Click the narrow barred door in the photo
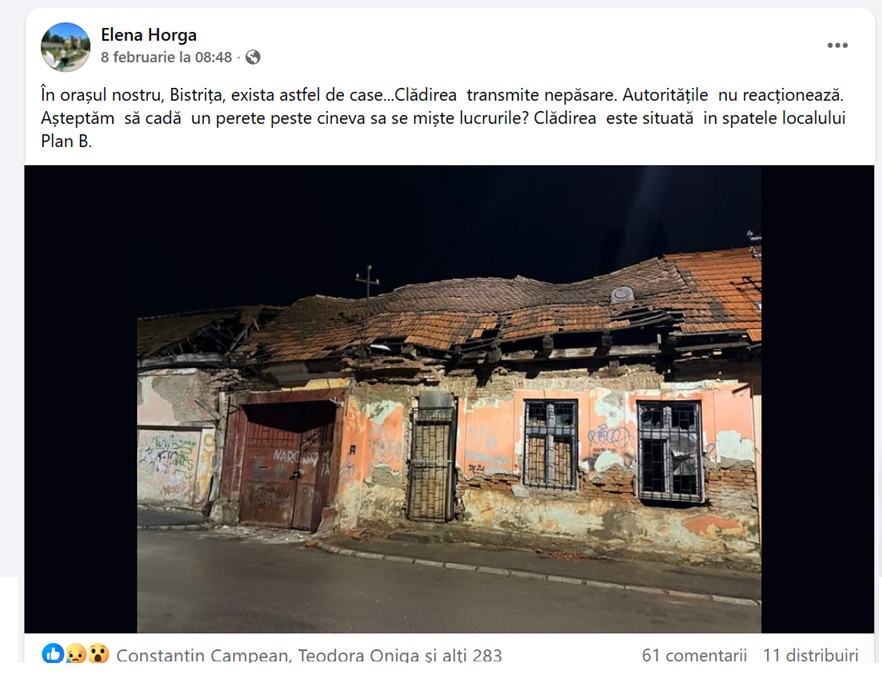The height and width of the screenshot is (678, 882). (x=432, y=457)
